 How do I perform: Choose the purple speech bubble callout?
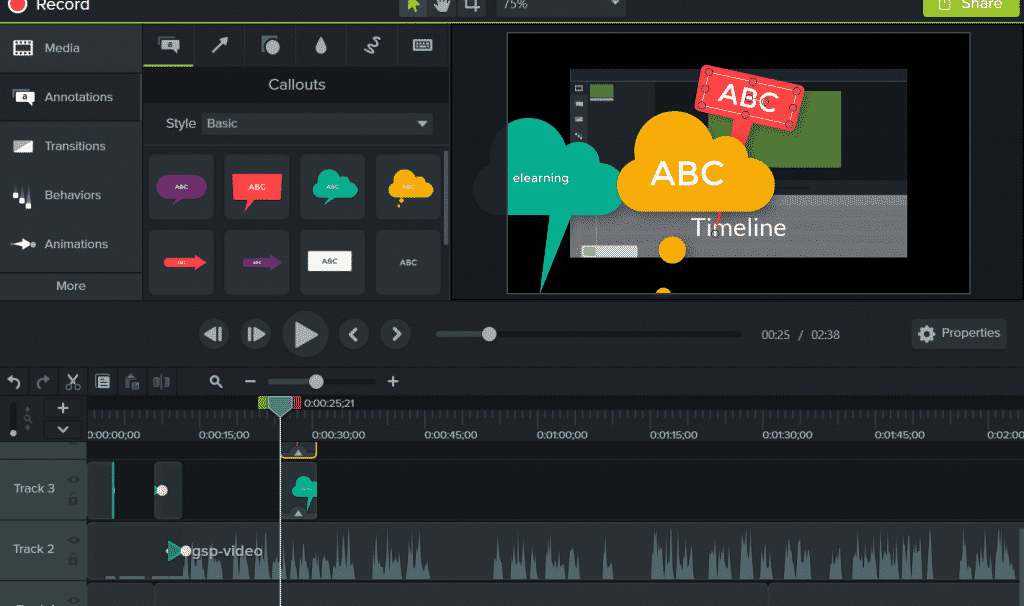pyautogui.click(x=182, y=187)
